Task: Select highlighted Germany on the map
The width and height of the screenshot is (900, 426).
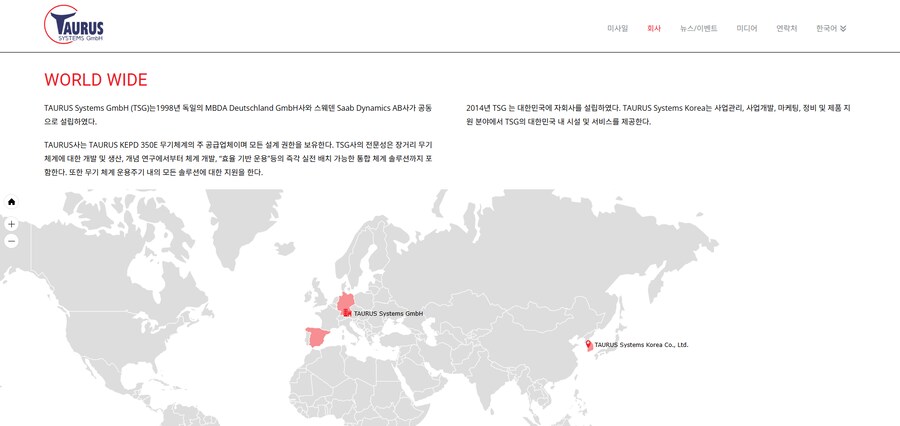Action: tap(346, 302)
